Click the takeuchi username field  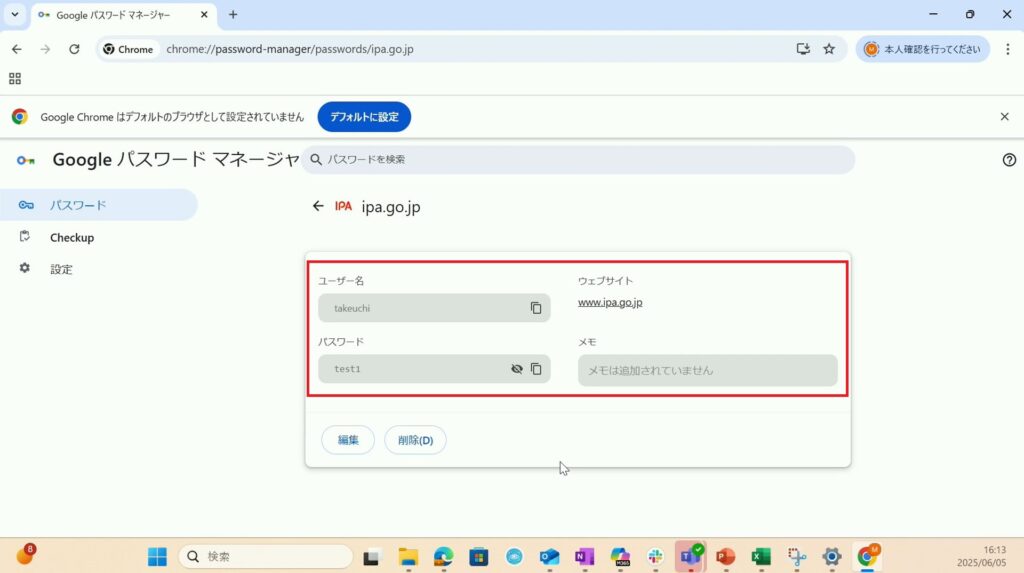(434, 308)
